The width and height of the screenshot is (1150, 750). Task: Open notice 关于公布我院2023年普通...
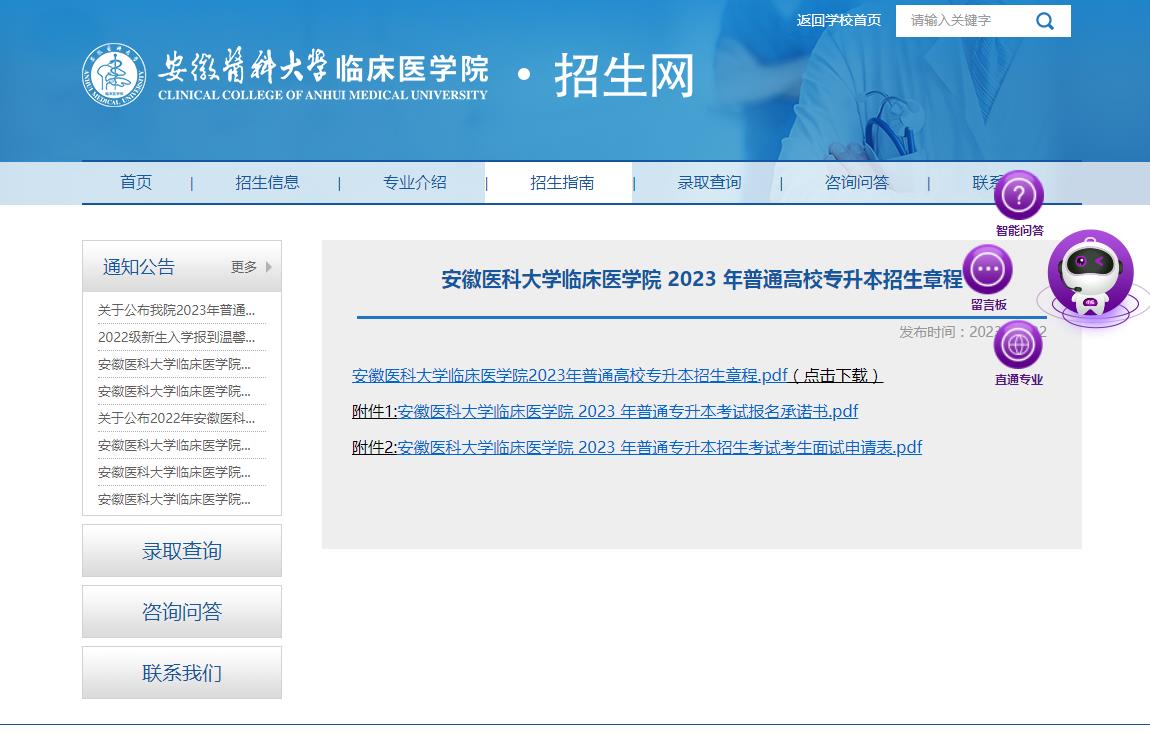tap(176, 310)
